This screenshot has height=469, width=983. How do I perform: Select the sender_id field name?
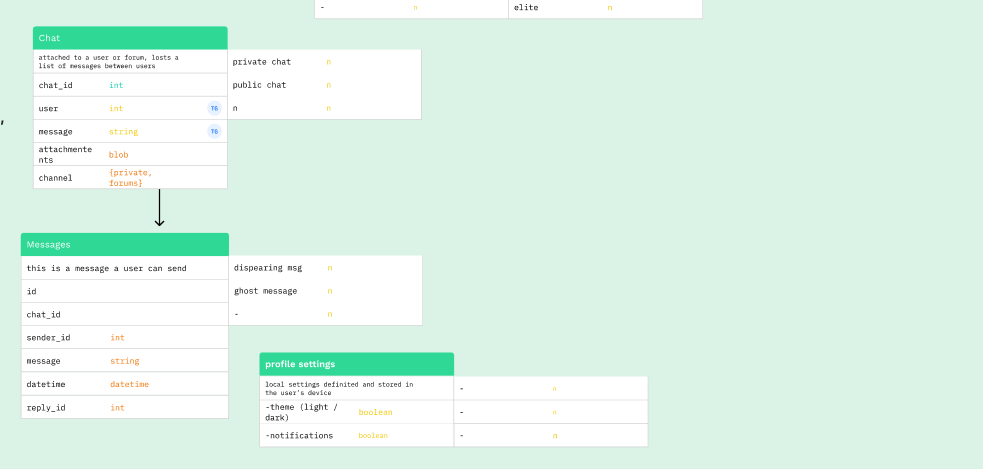coord(48,338)
